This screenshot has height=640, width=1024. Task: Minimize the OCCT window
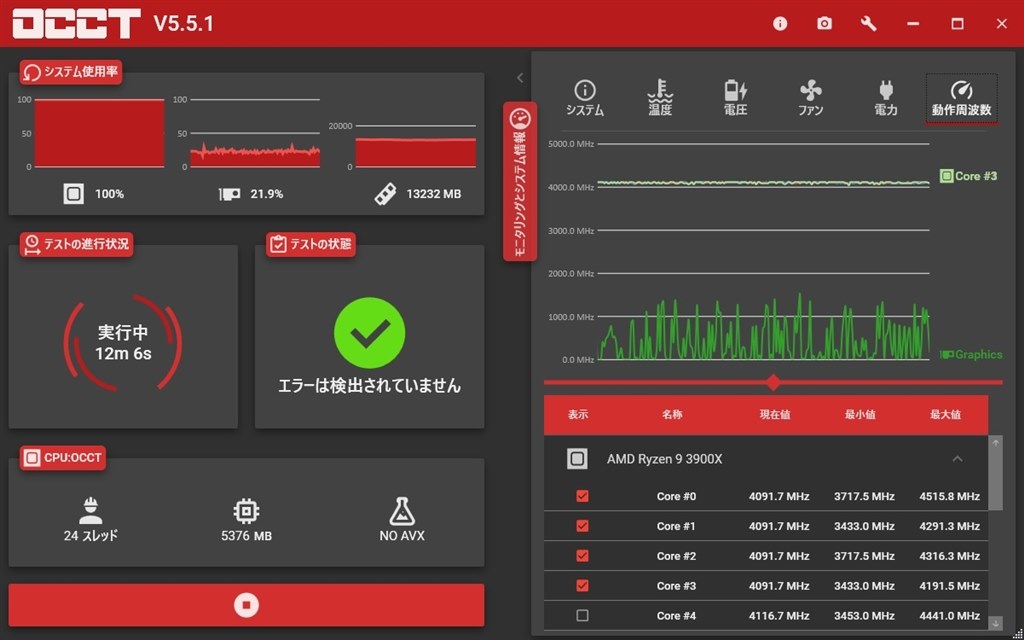tap(913, 24)
